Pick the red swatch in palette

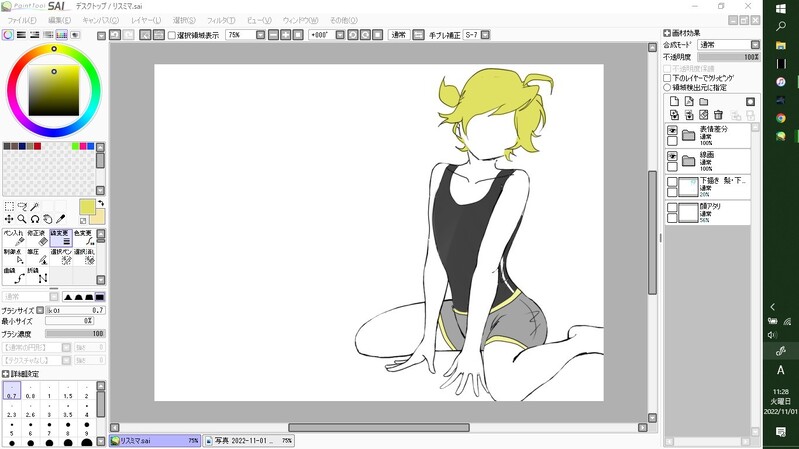click(x=37, y=146)
